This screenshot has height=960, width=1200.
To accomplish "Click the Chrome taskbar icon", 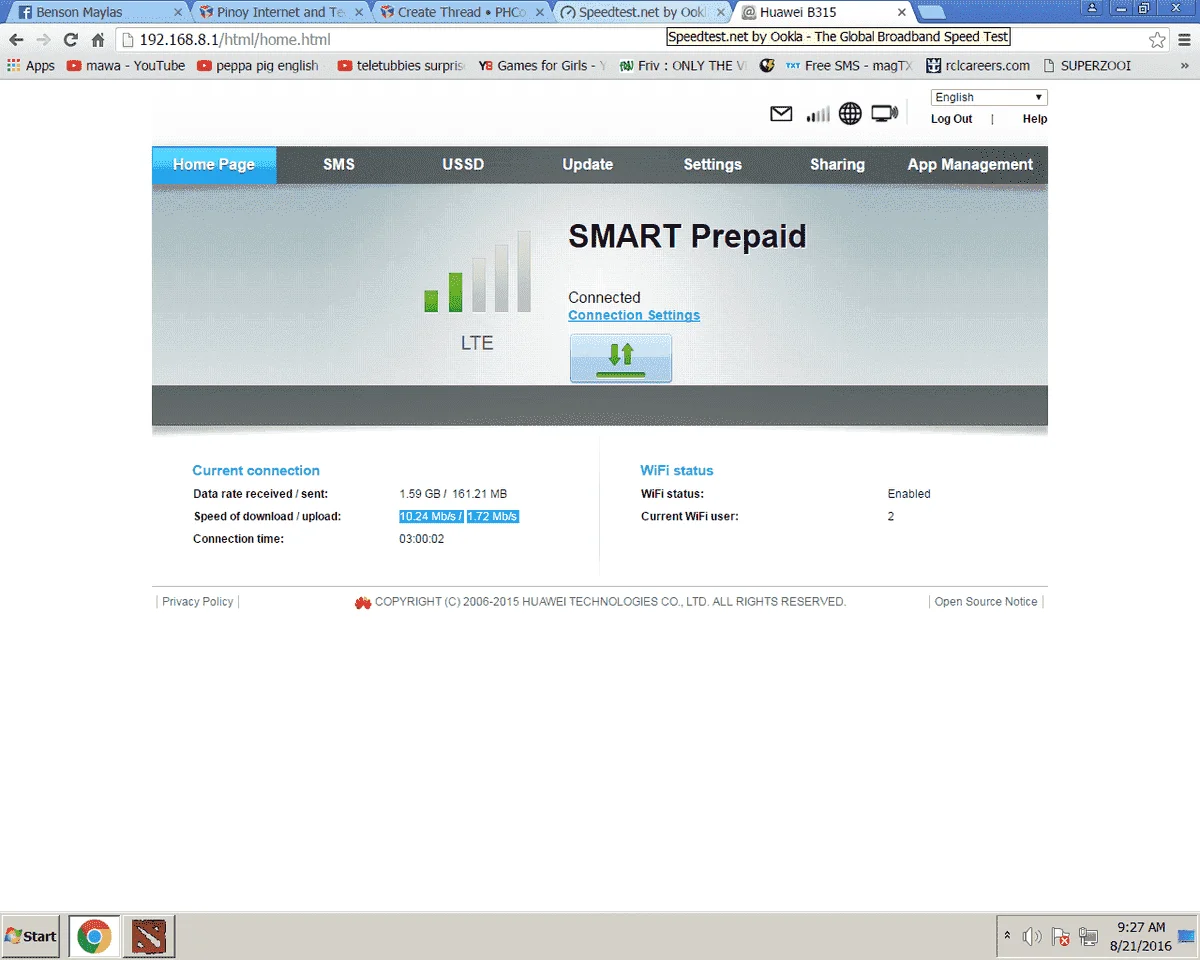I will point(95,937).
